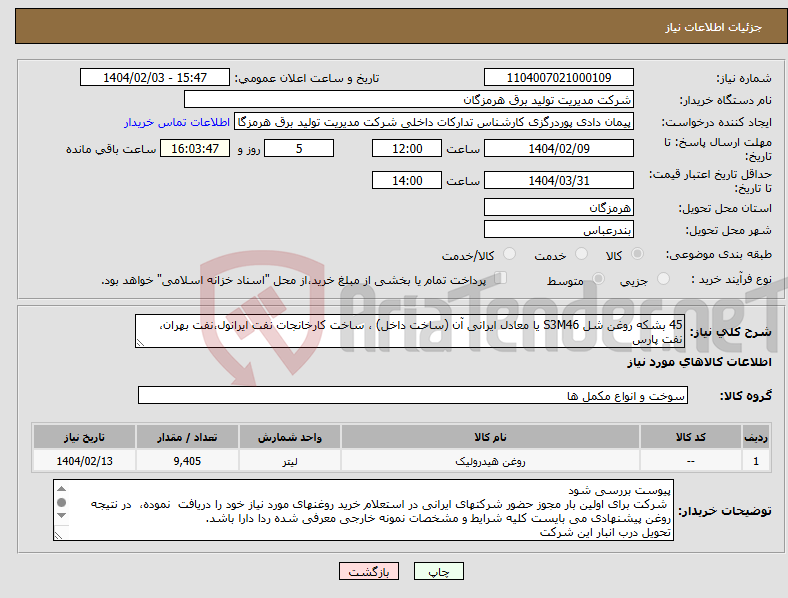Click the جزئیات اطلاعات نیاز page header

[714, 27]
